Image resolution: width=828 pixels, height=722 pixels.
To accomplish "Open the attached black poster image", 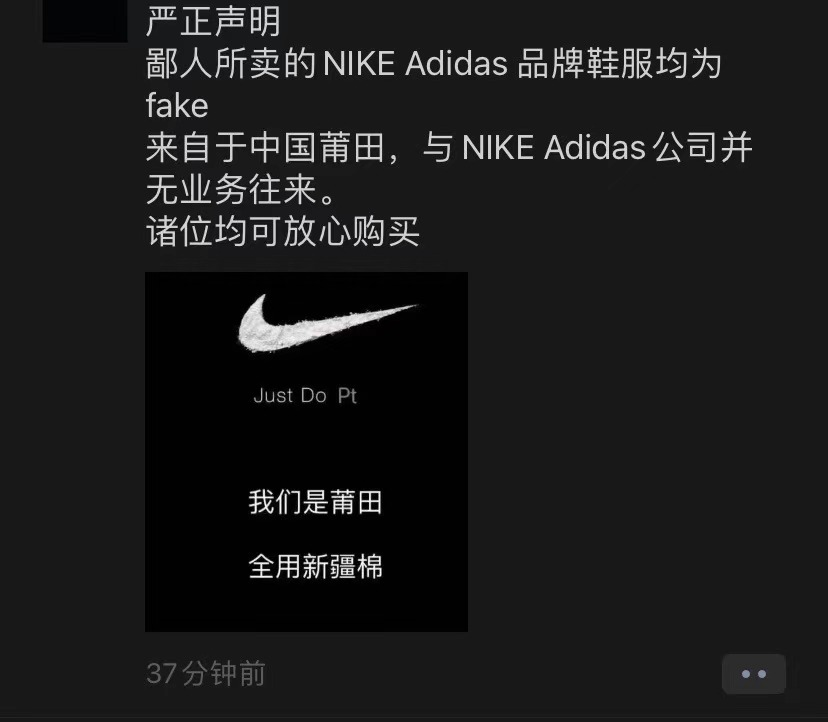I will (306, 452).
